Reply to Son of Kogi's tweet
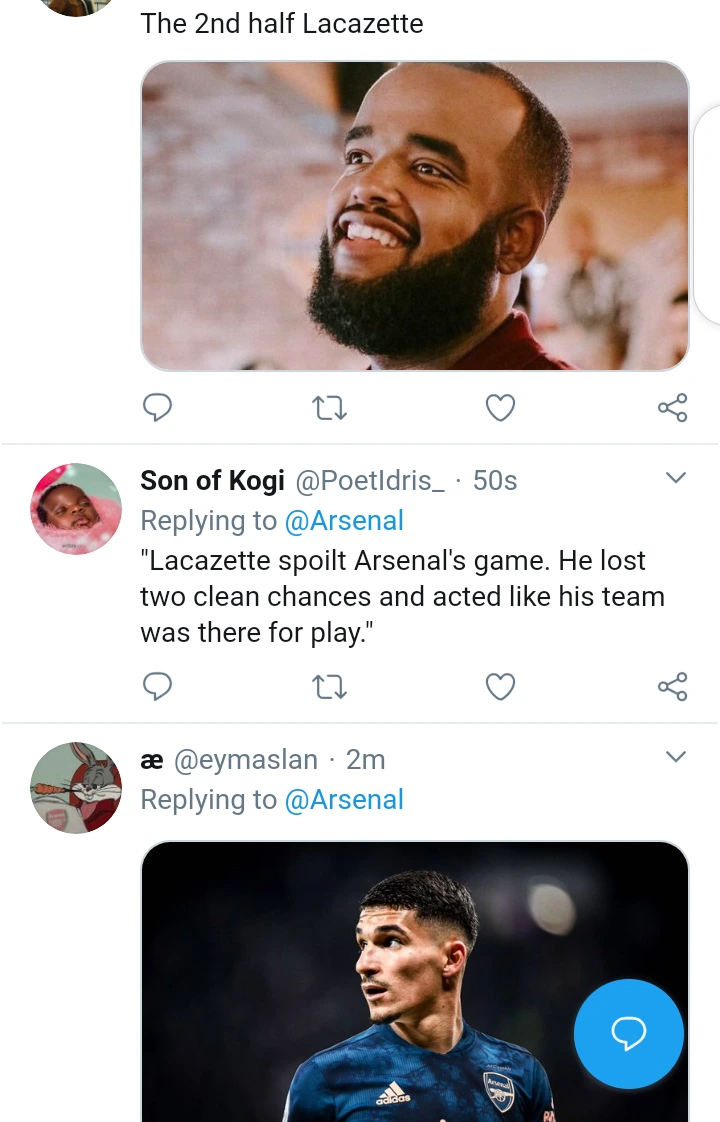 click(157, 686)
